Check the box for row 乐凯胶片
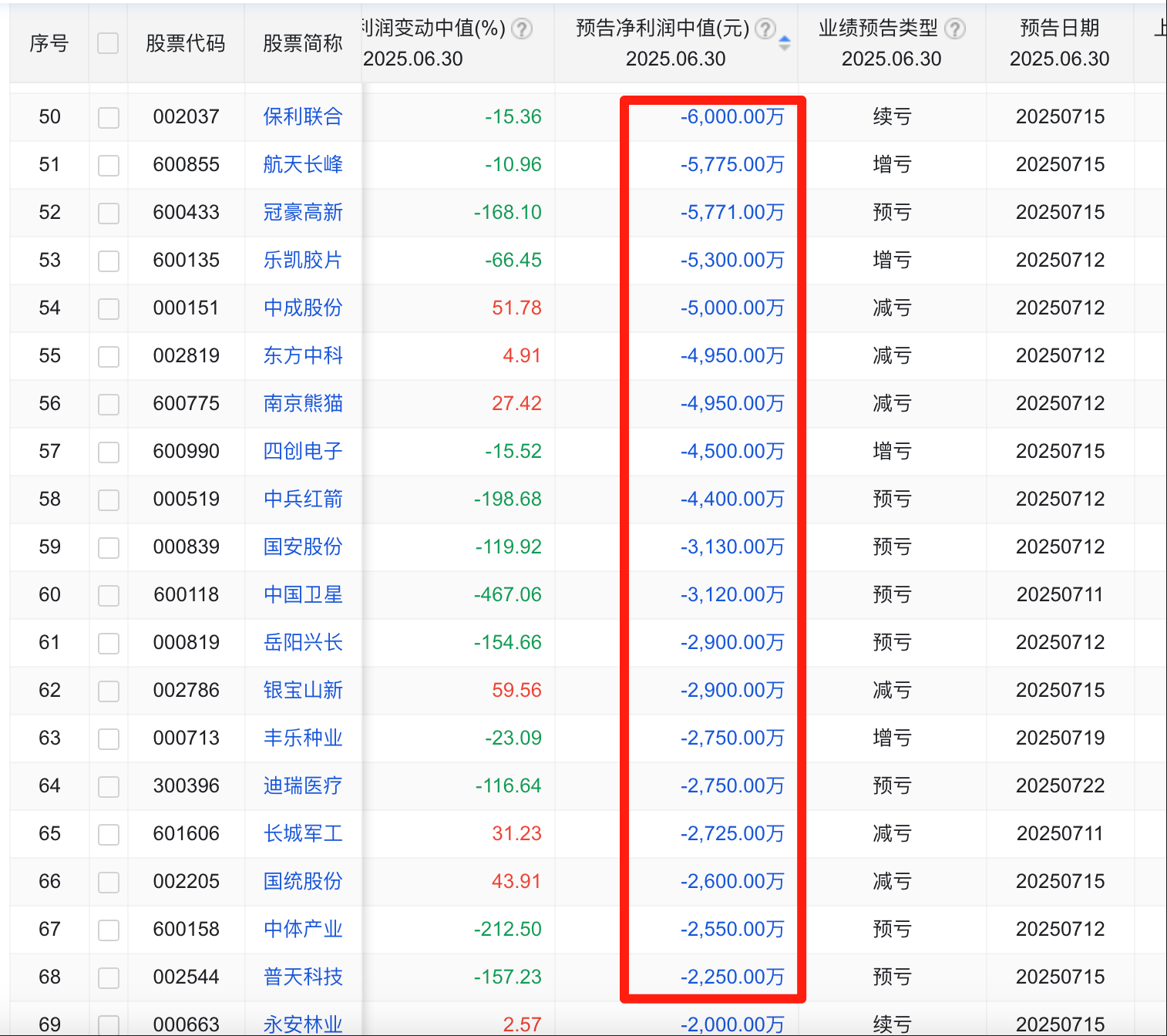The image size is (1167, 1036). tap(109, 261)
